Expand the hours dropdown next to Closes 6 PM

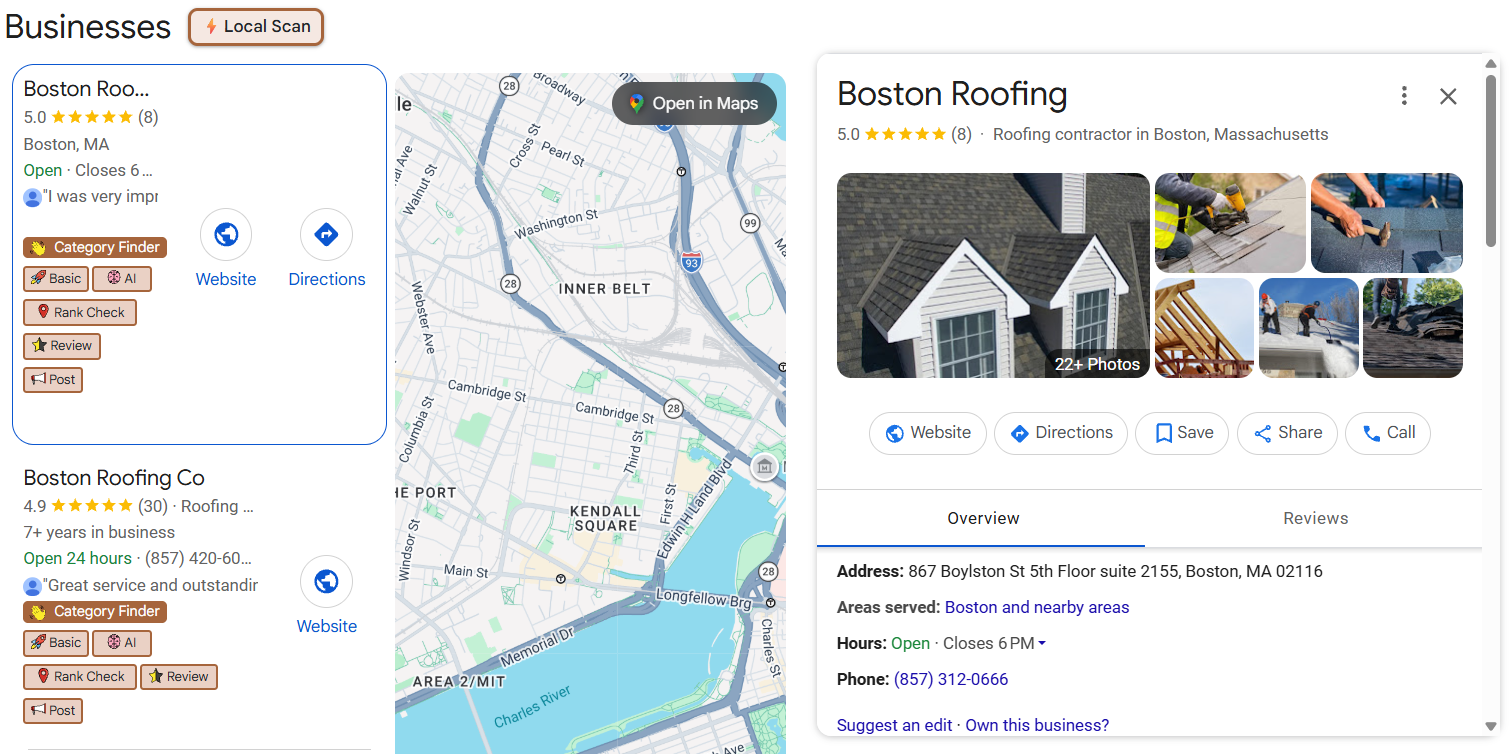pos(1042,644)
